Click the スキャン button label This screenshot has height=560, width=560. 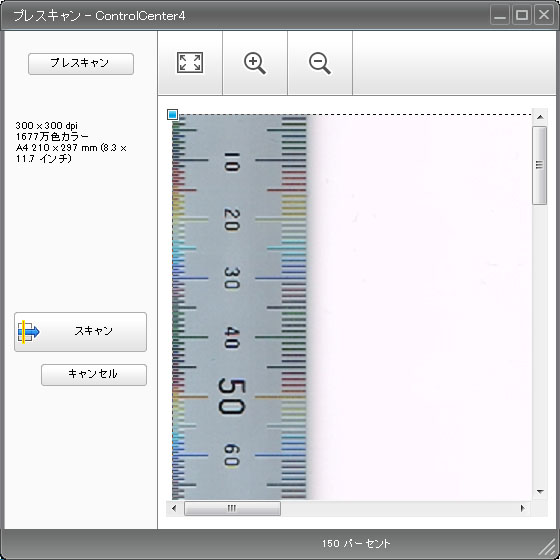pos(94,331)
